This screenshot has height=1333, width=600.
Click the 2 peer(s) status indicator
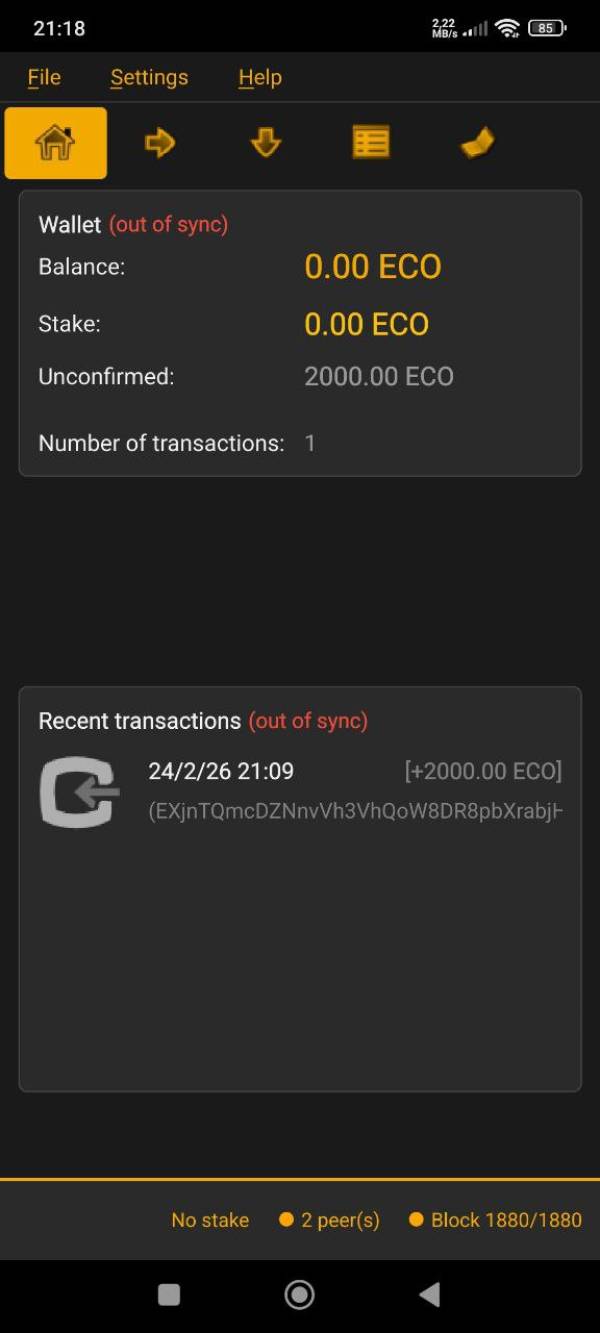pos(330,1220)
